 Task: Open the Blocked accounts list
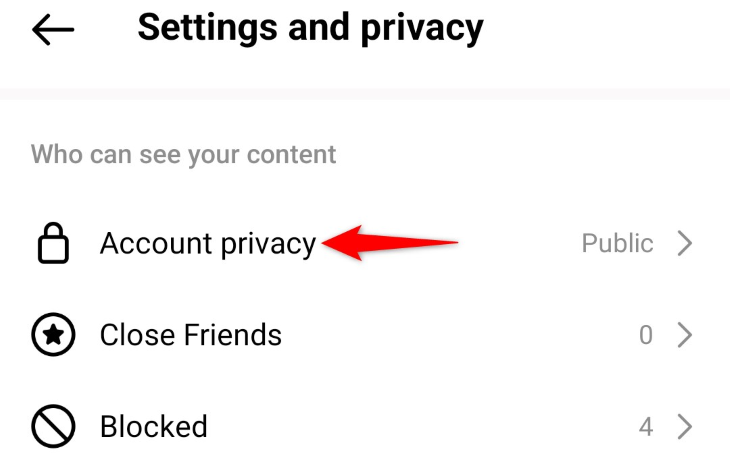click(153, 427)
